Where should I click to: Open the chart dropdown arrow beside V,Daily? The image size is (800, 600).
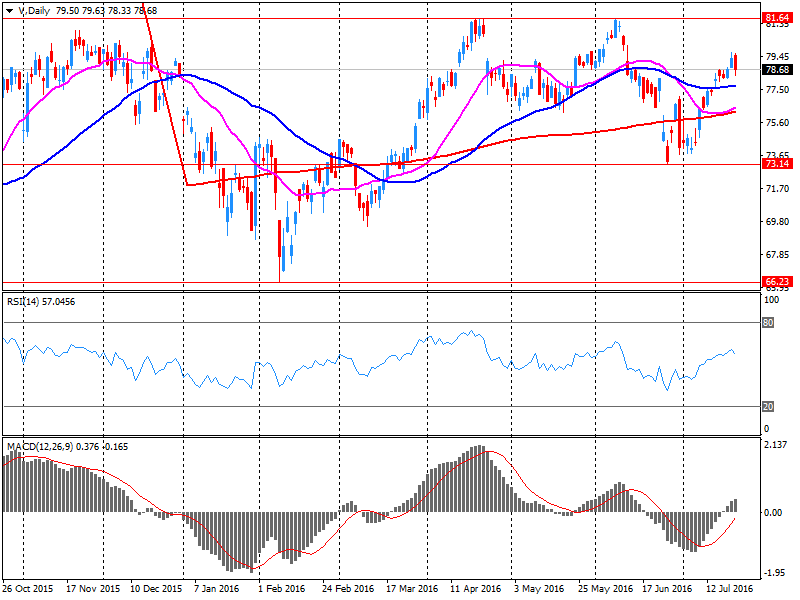pyautogui.click(x=9, y=11)
